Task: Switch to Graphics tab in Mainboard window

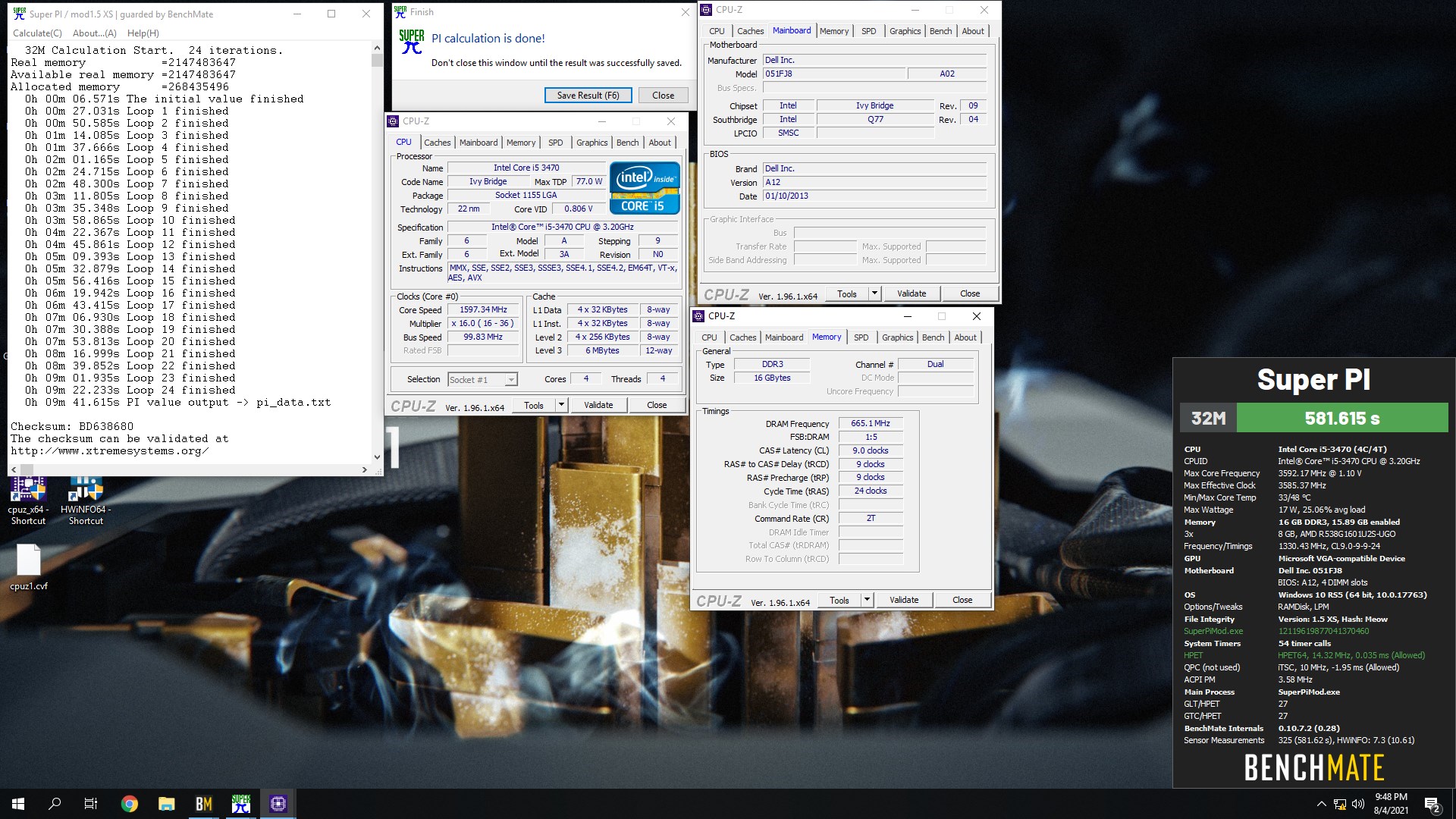Action: [x=905, y=31]
